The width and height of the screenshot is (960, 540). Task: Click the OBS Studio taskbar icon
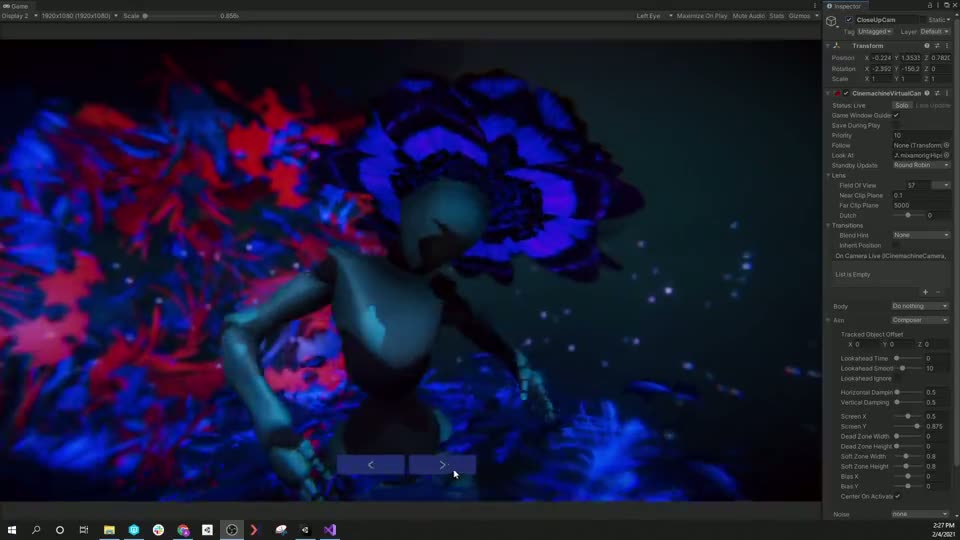232,530
